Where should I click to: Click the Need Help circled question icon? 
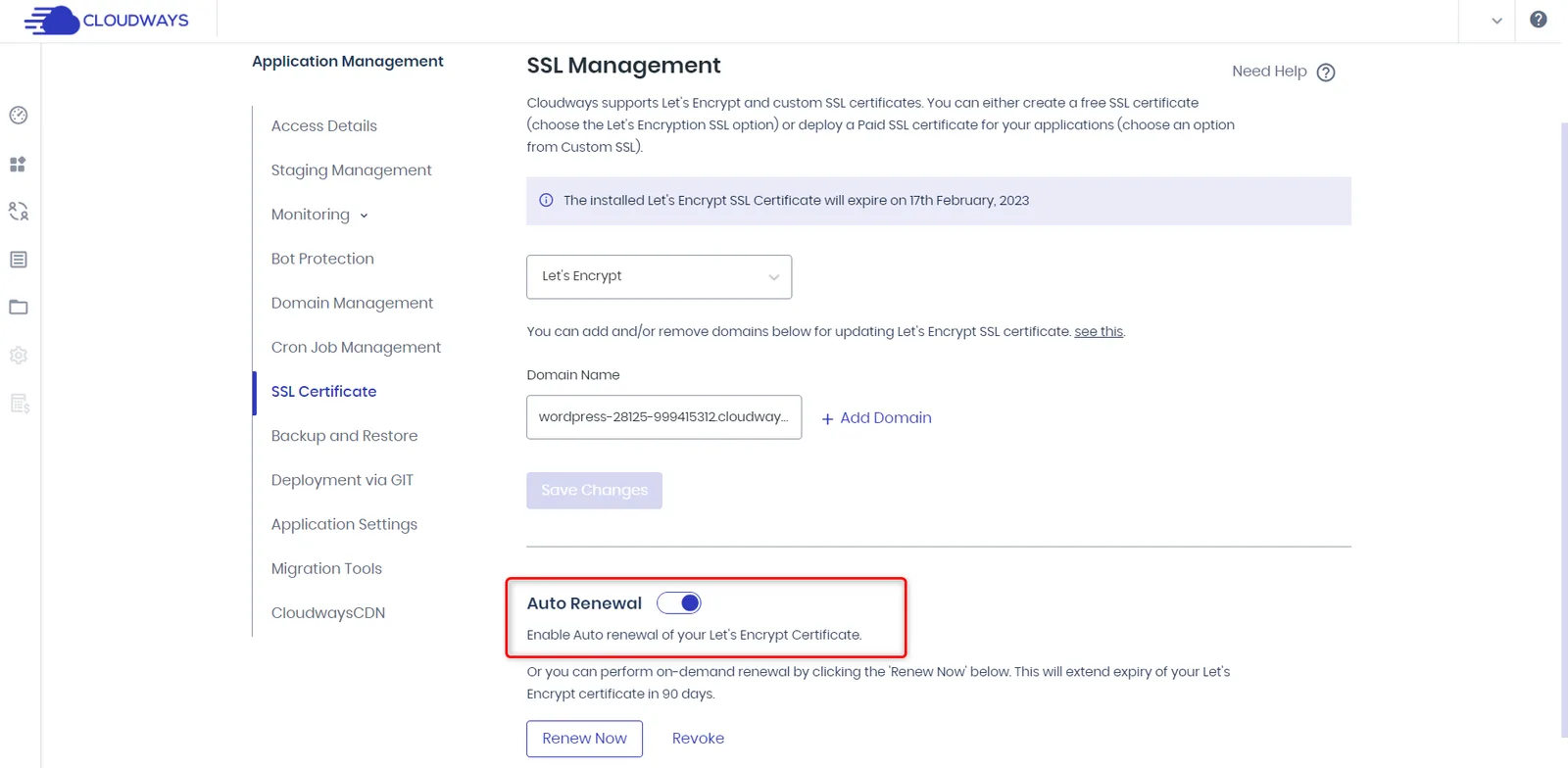1326,72
